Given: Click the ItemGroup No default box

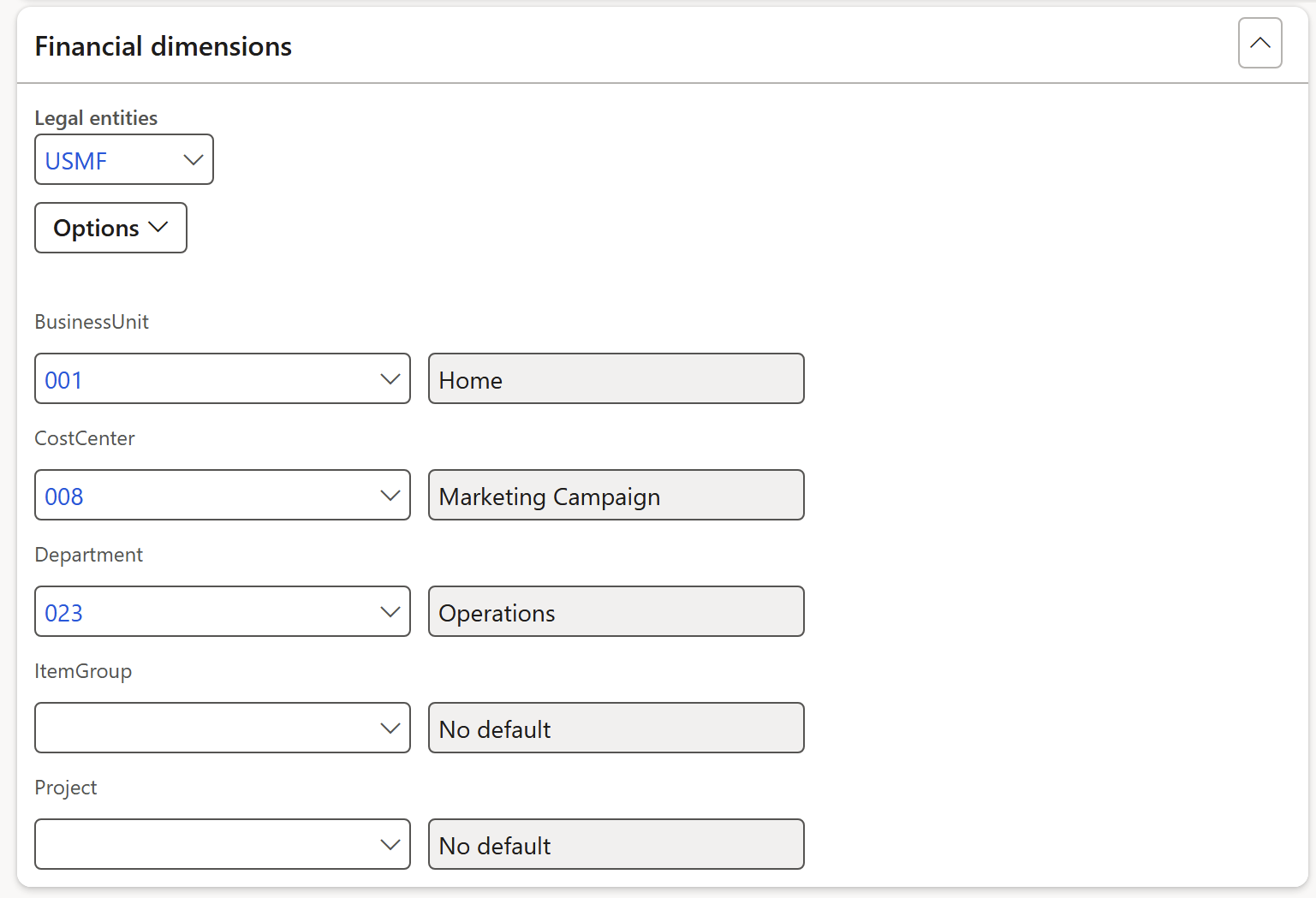Looking at the screenshot, I should (x=616, y=729).
